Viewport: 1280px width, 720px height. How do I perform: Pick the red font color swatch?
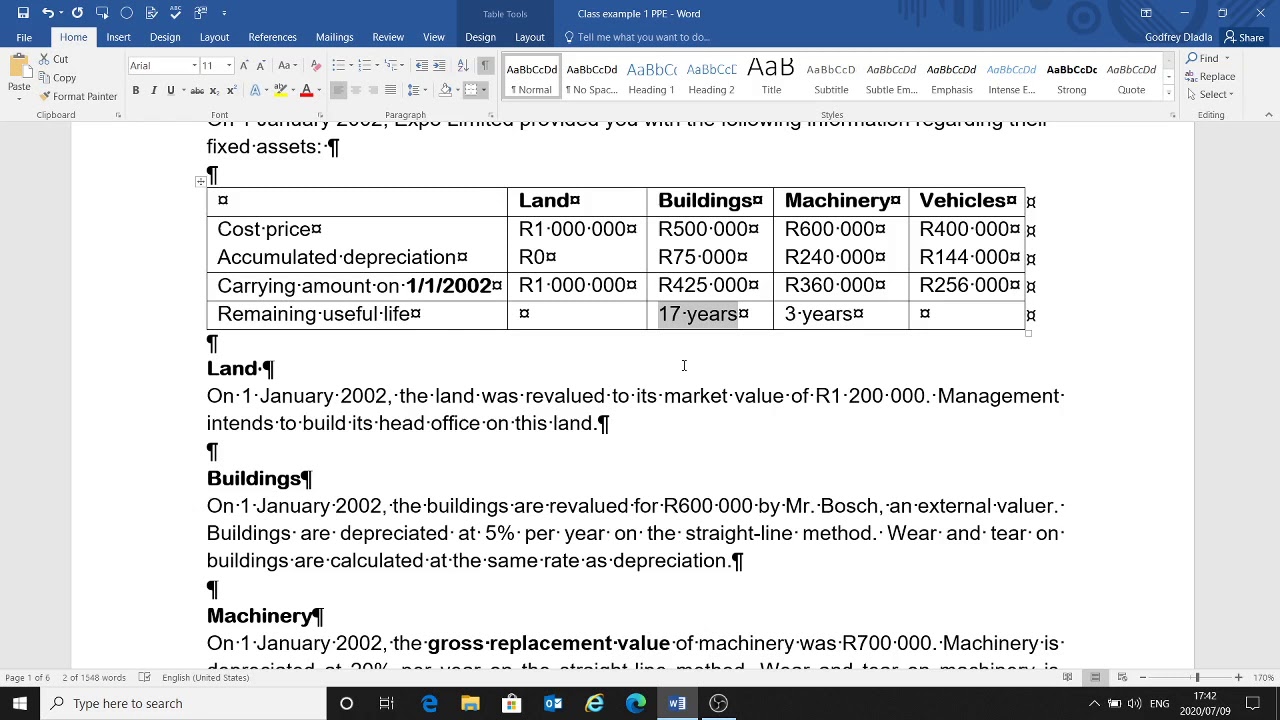click(306, 90)
